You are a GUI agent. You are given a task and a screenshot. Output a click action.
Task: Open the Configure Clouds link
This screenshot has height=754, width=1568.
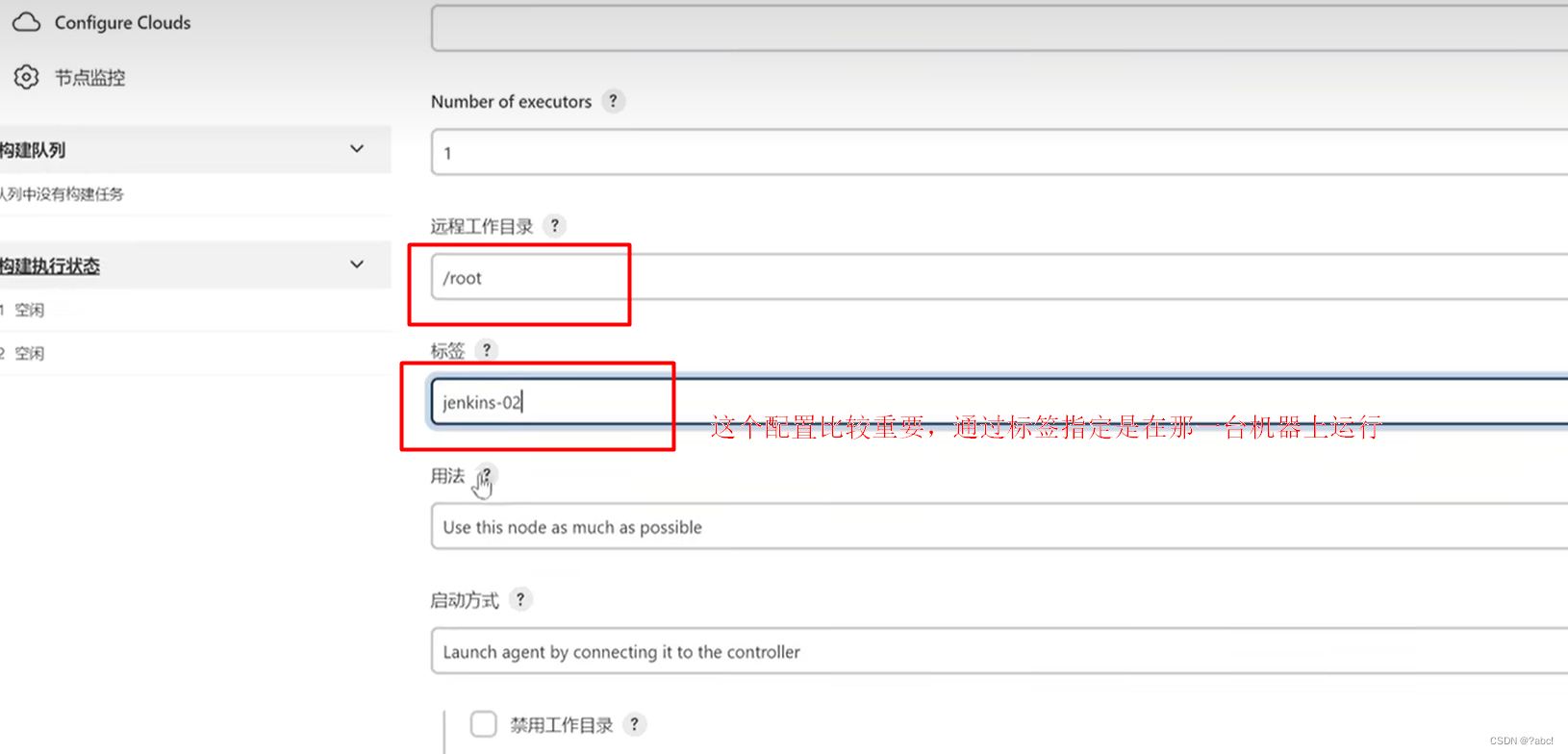pos(122,22)
